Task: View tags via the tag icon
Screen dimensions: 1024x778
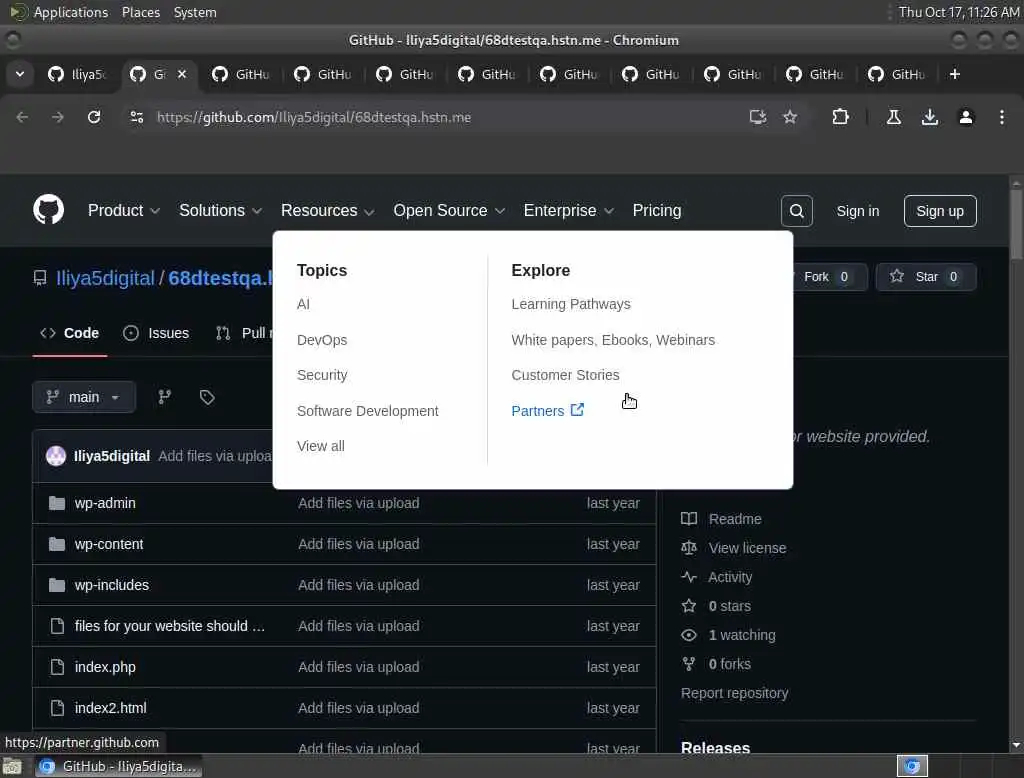Action: click(x=207, y=397)
